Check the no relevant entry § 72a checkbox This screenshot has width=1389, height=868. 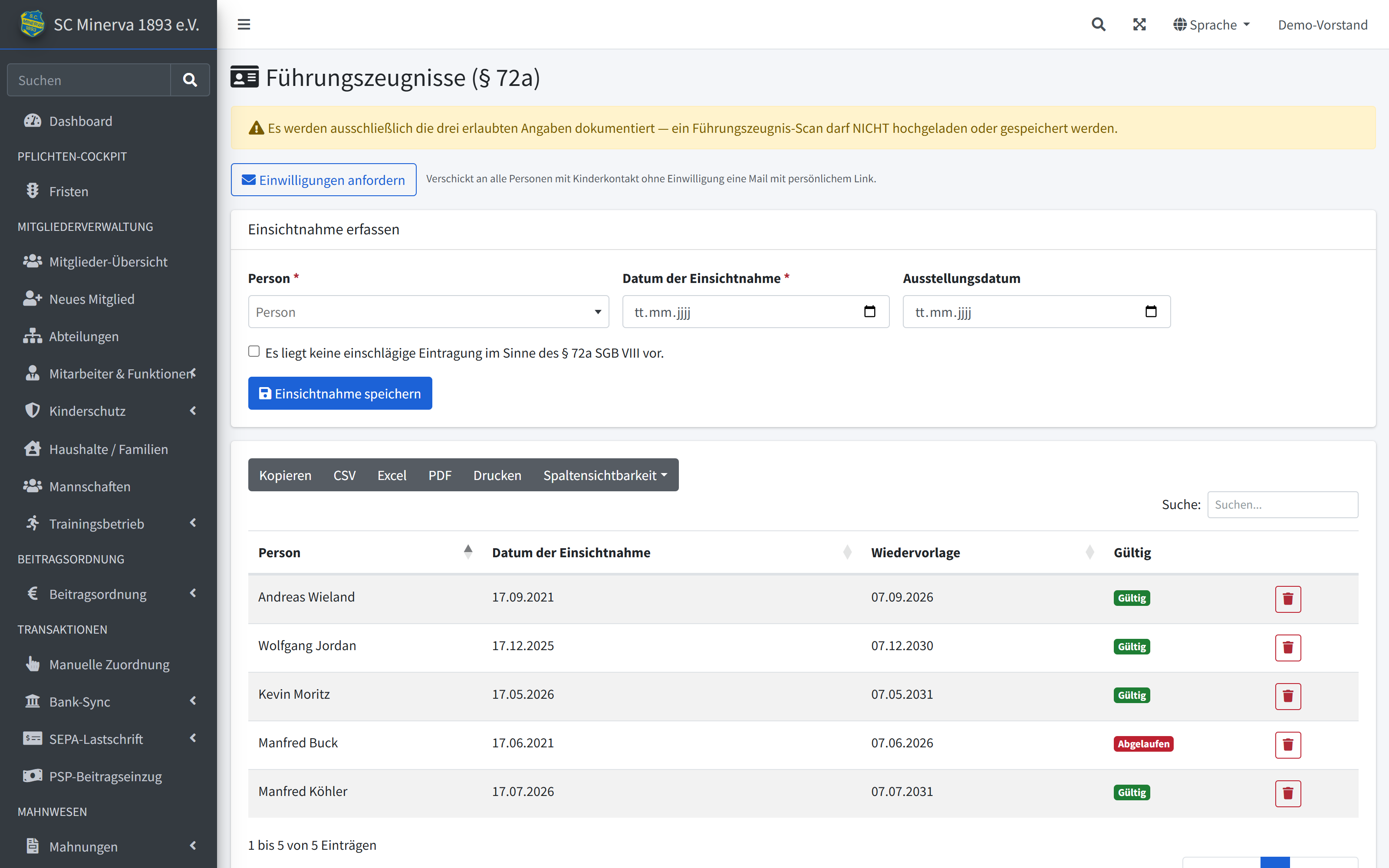(x=253, y=352)
